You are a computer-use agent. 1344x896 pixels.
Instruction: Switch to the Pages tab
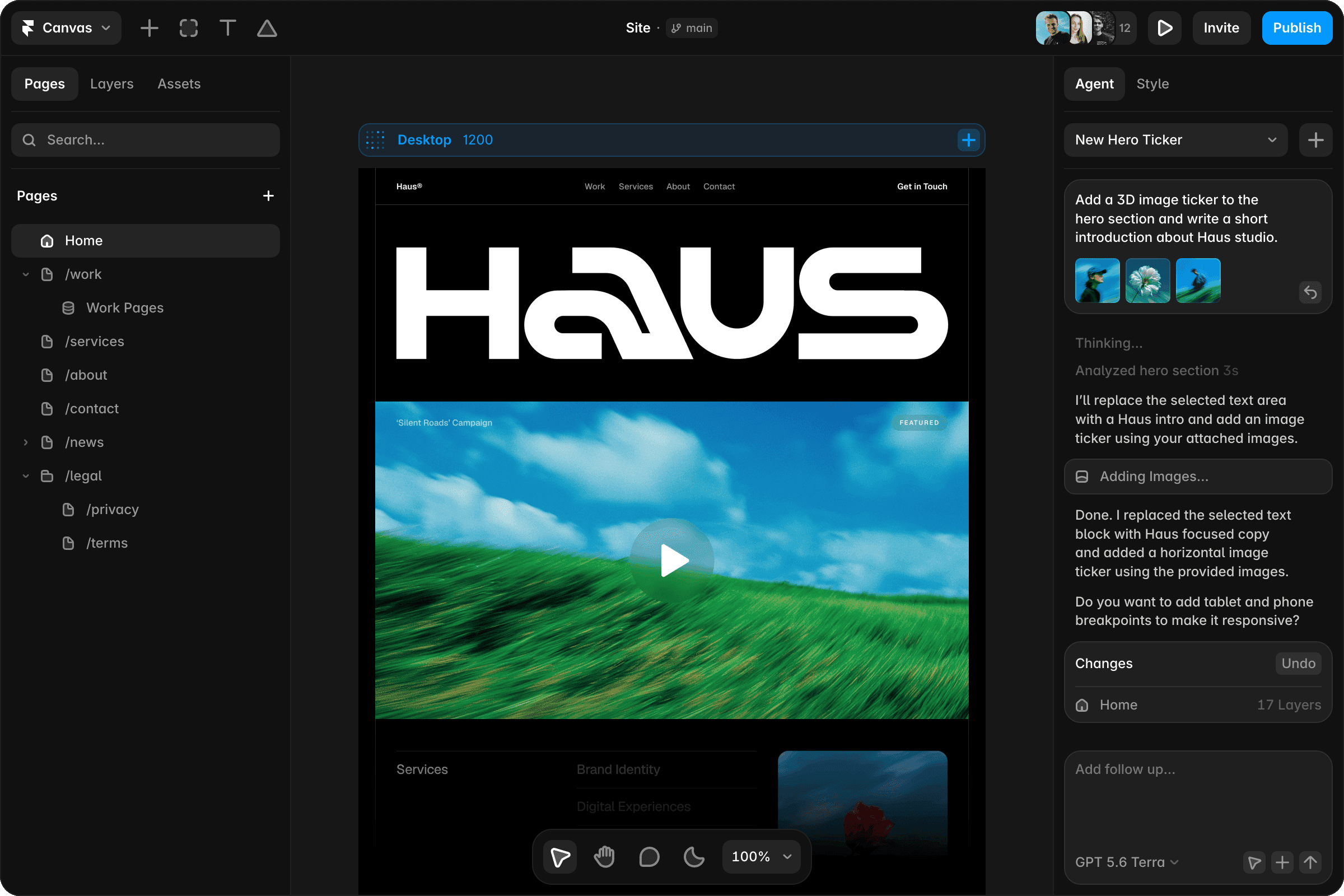coord(45,84)
